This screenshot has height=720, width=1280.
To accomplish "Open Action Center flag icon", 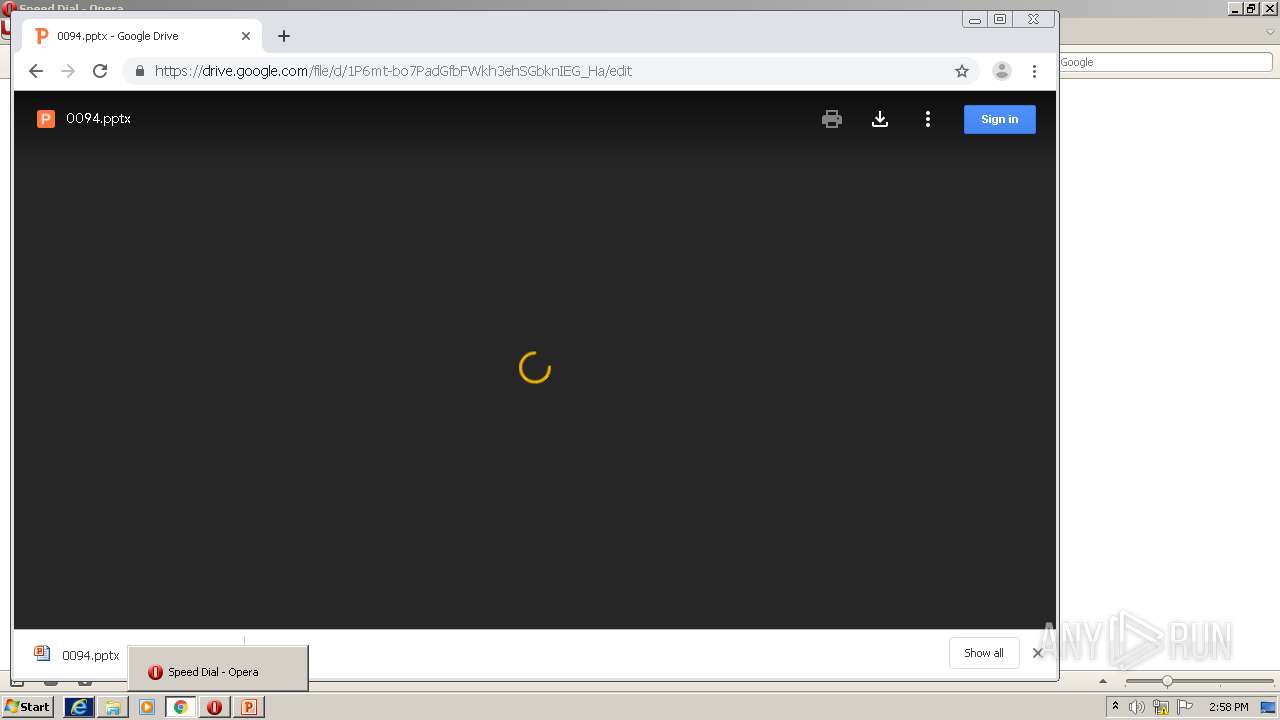I will (1185, 707).
